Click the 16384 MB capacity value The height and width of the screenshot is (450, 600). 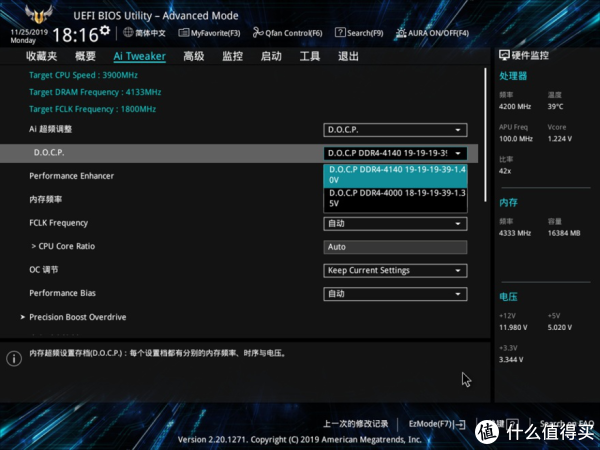pos(564,233)
